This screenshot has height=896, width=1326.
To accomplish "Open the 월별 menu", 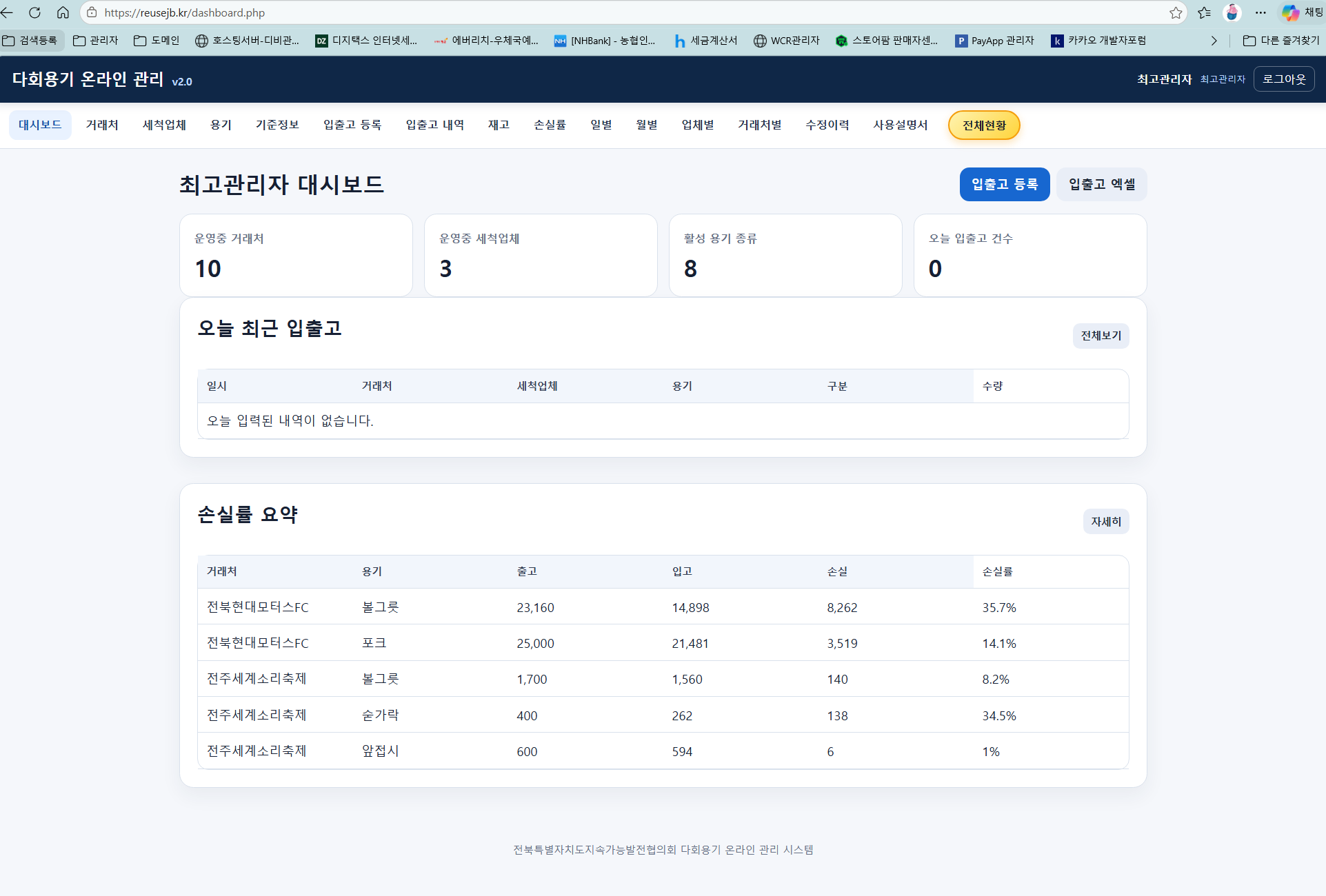I will pos(647,125).
